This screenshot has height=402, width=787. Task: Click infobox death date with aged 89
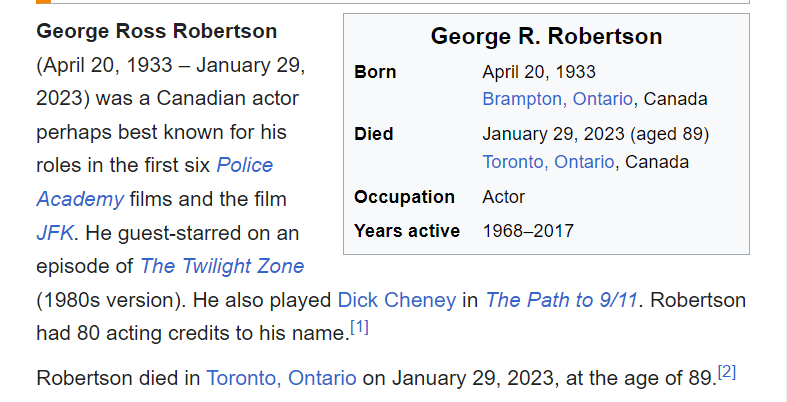pos(595,134)
